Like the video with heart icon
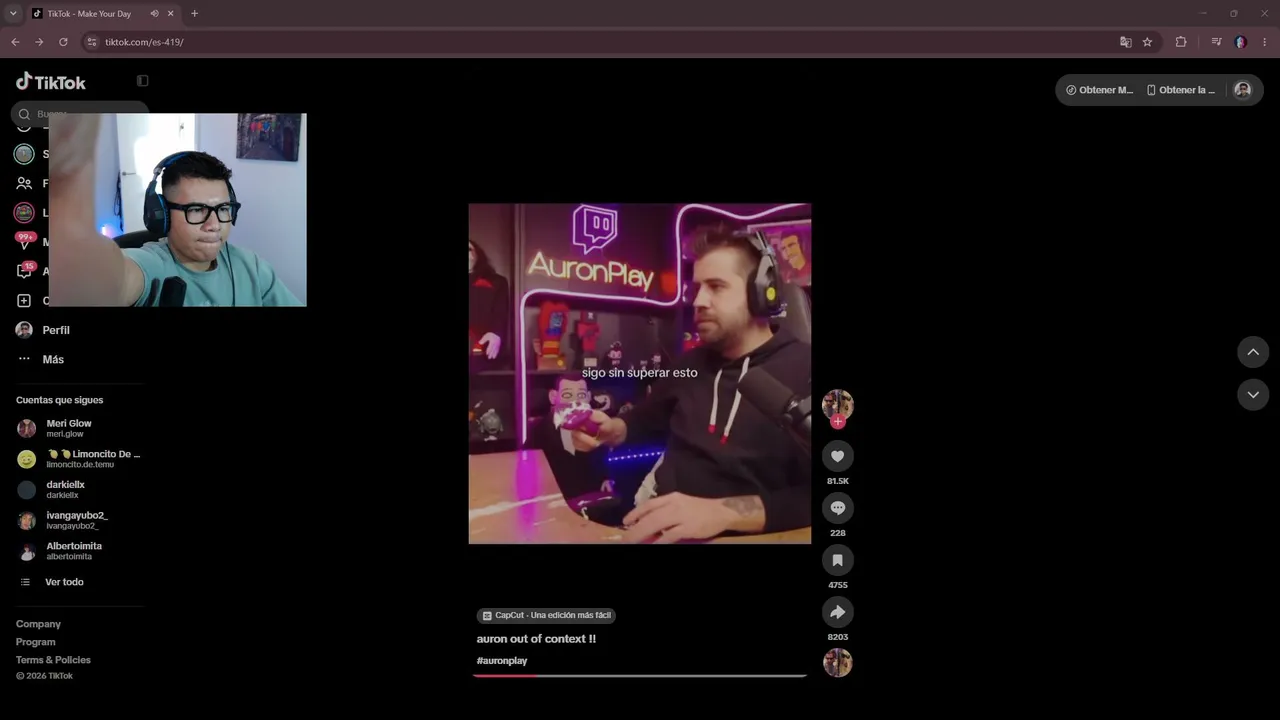This screenshot has width=1280, height=720. (838, 456)
